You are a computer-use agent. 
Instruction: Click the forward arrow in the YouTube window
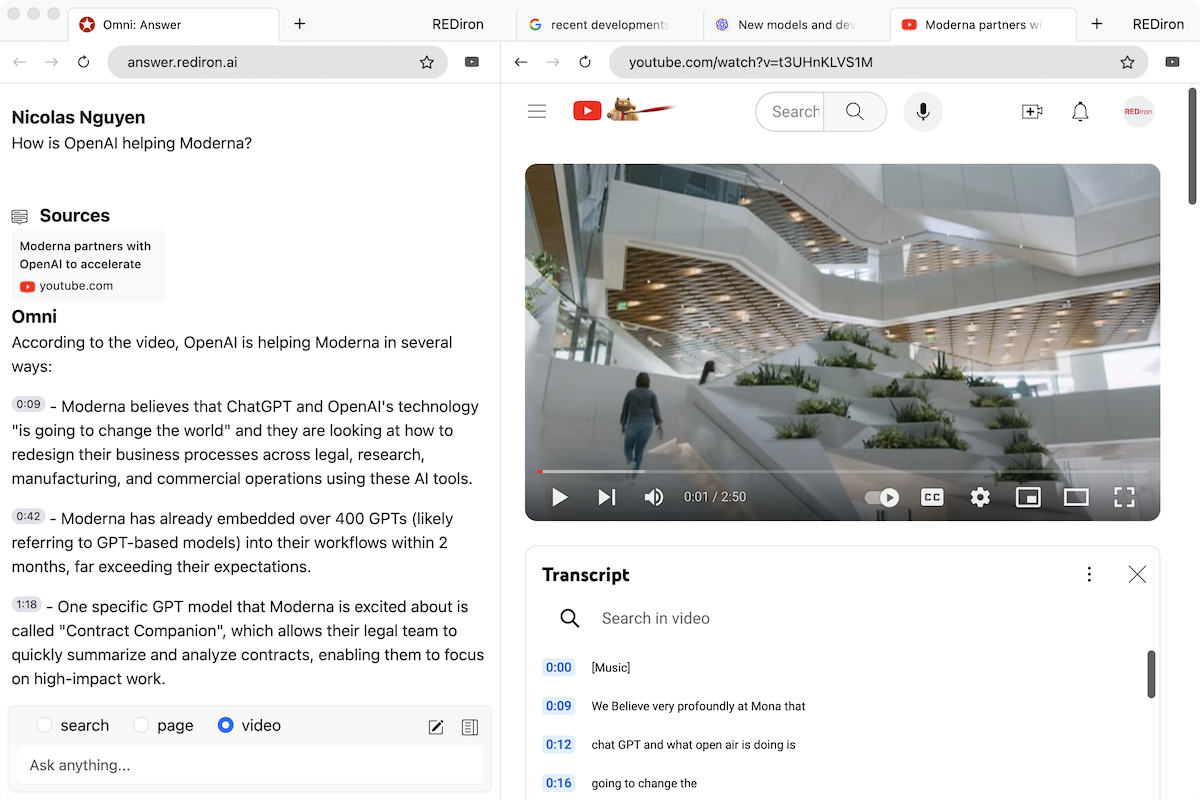(553, 62)
